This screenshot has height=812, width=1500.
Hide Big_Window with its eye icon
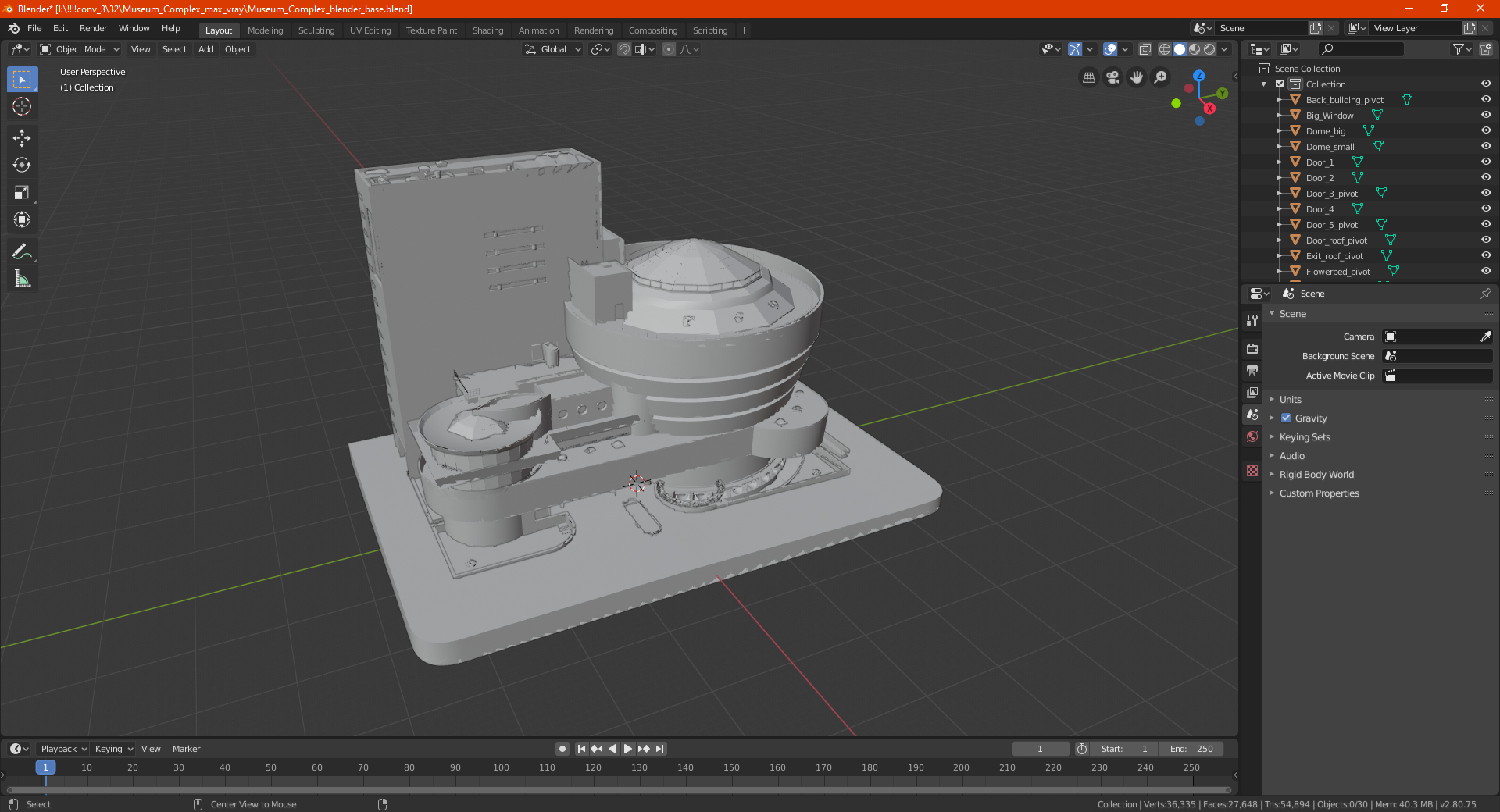click(x=1486, y=116)
